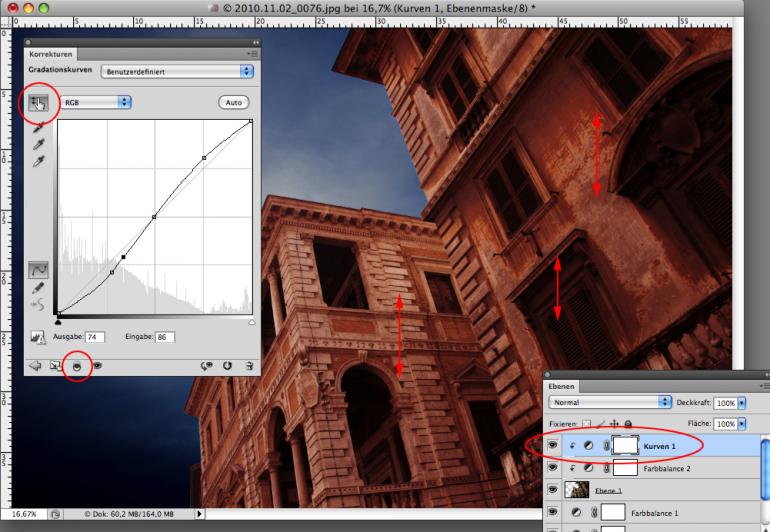Collapse the Korrekturen panel with double arrows

[x=255, y=43]
